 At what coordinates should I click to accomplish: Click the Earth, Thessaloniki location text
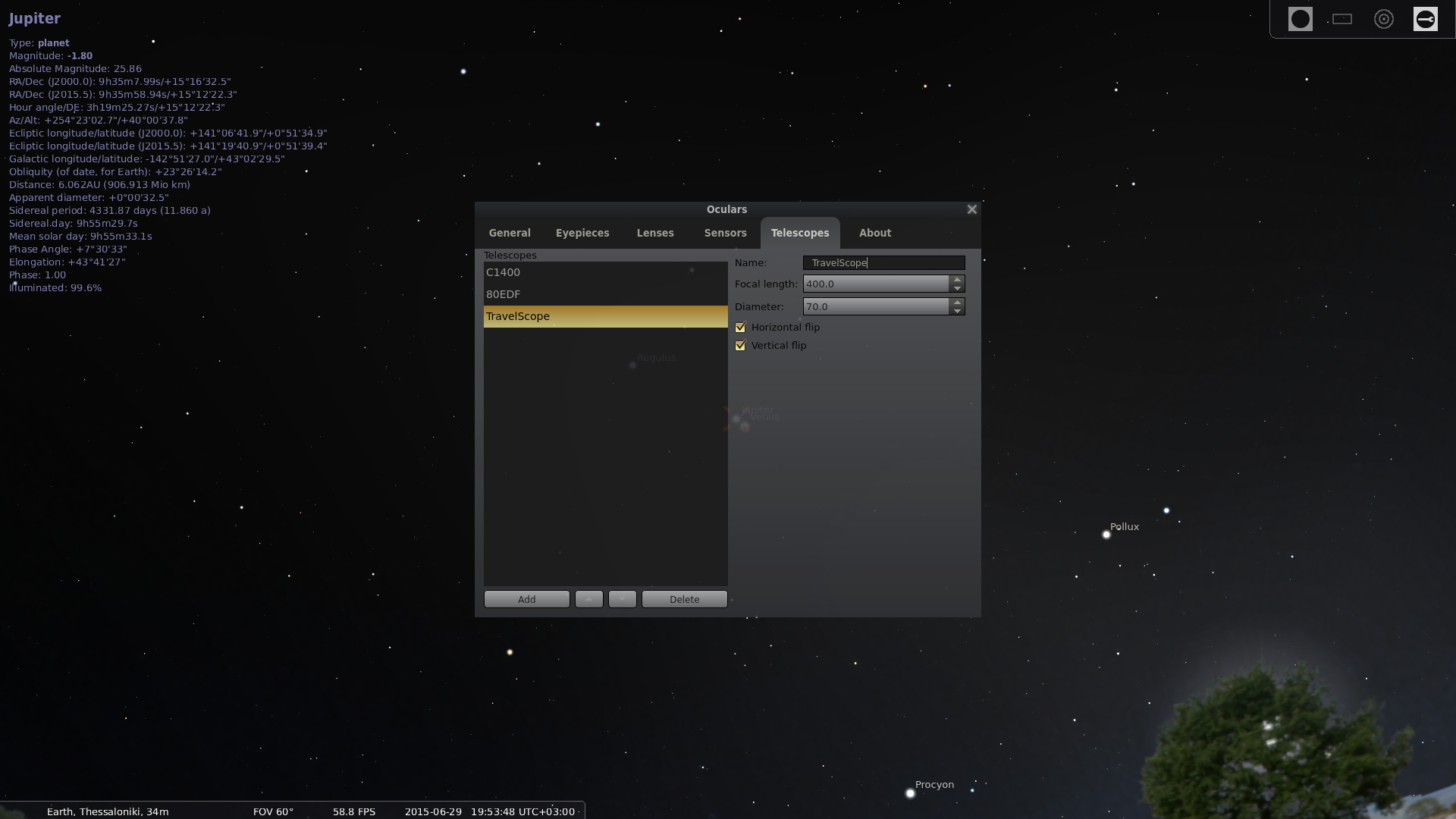[x=108, y=811]
